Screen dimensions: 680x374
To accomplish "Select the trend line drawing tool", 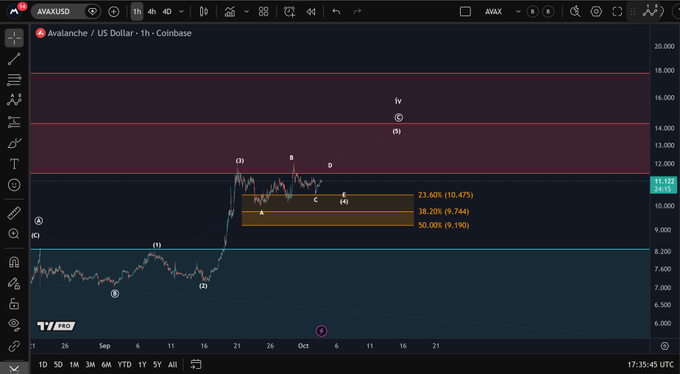I will pyautogui.click(x=14, y=59).
